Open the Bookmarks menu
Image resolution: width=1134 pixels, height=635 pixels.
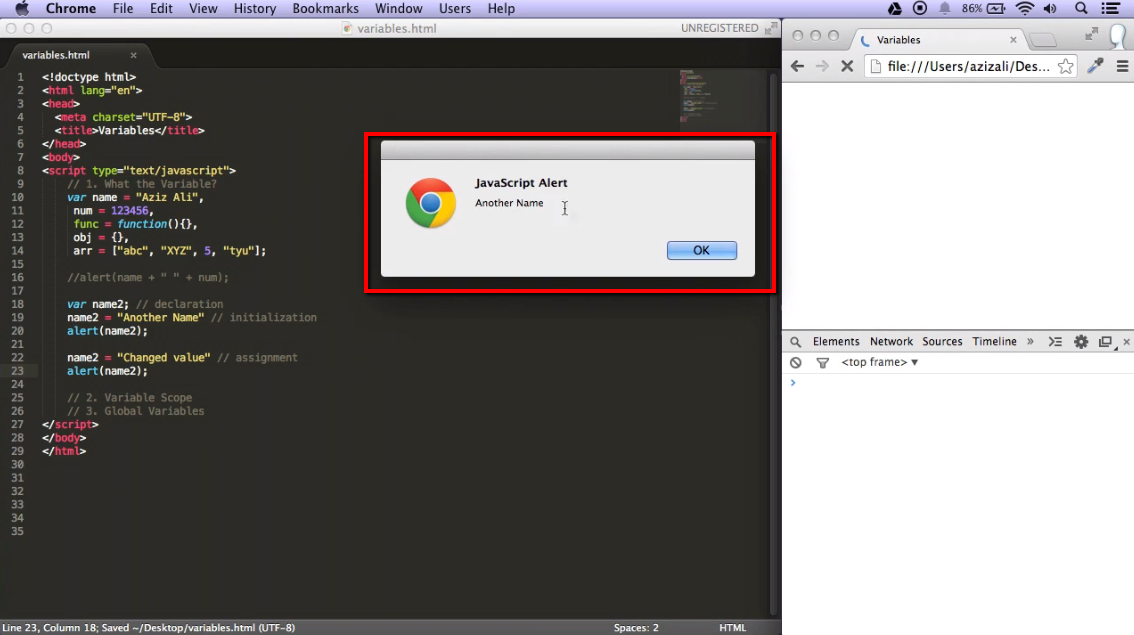[x=325, y=8]
